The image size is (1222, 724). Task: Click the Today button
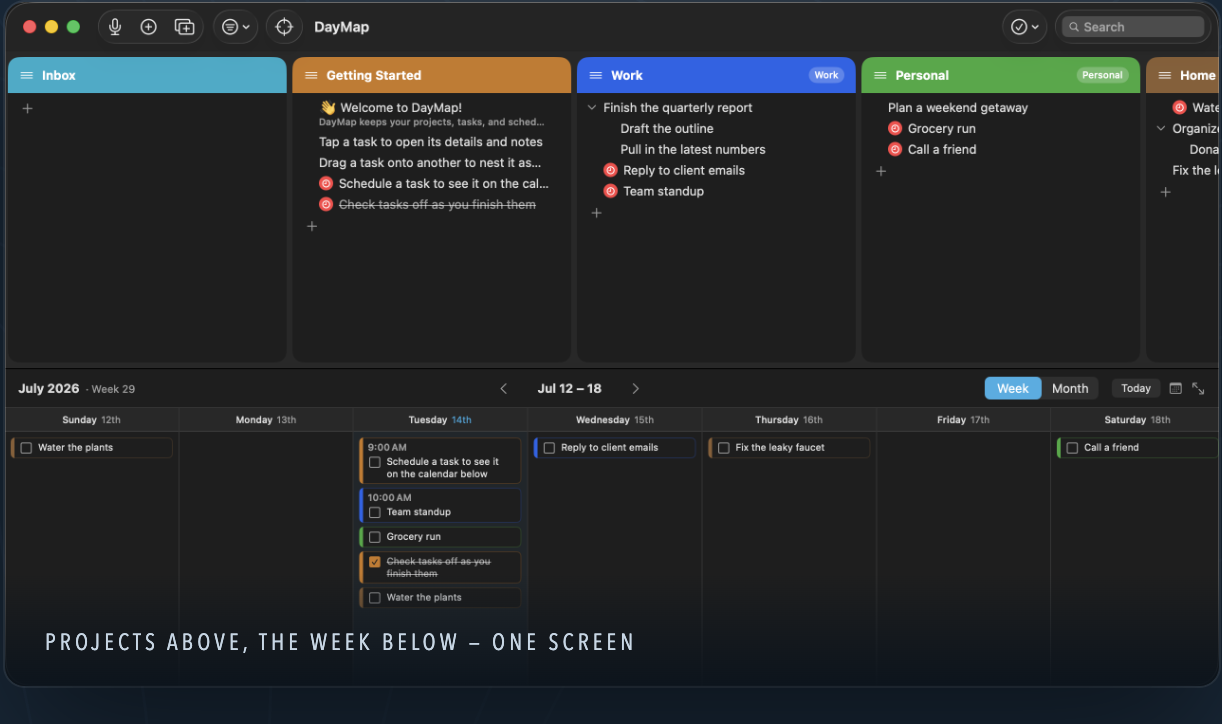(x=1136, y=388)
